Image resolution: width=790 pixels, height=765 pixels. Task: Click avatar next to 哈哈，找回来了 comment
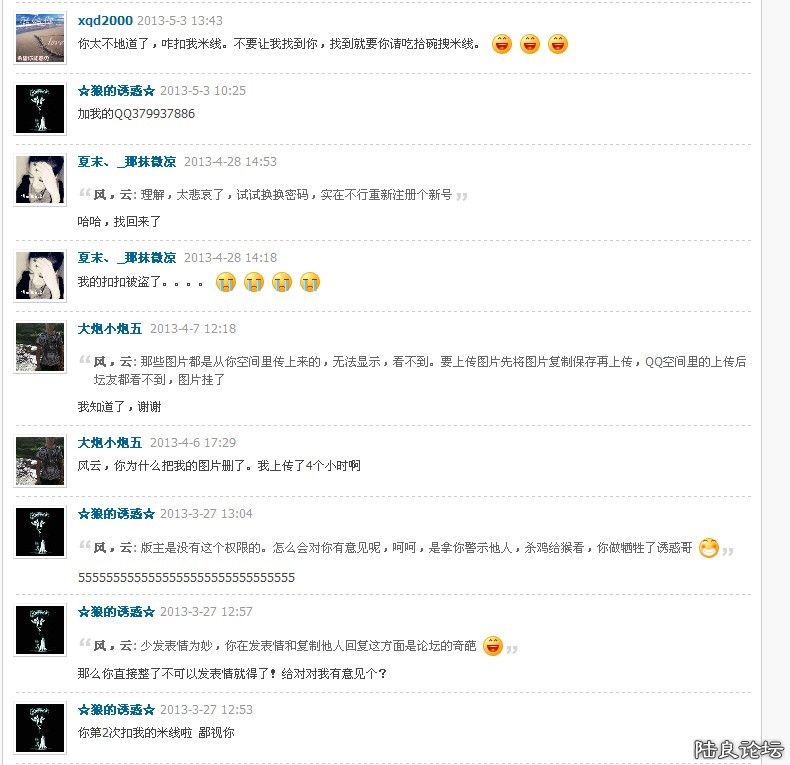(x=40, y=179)
